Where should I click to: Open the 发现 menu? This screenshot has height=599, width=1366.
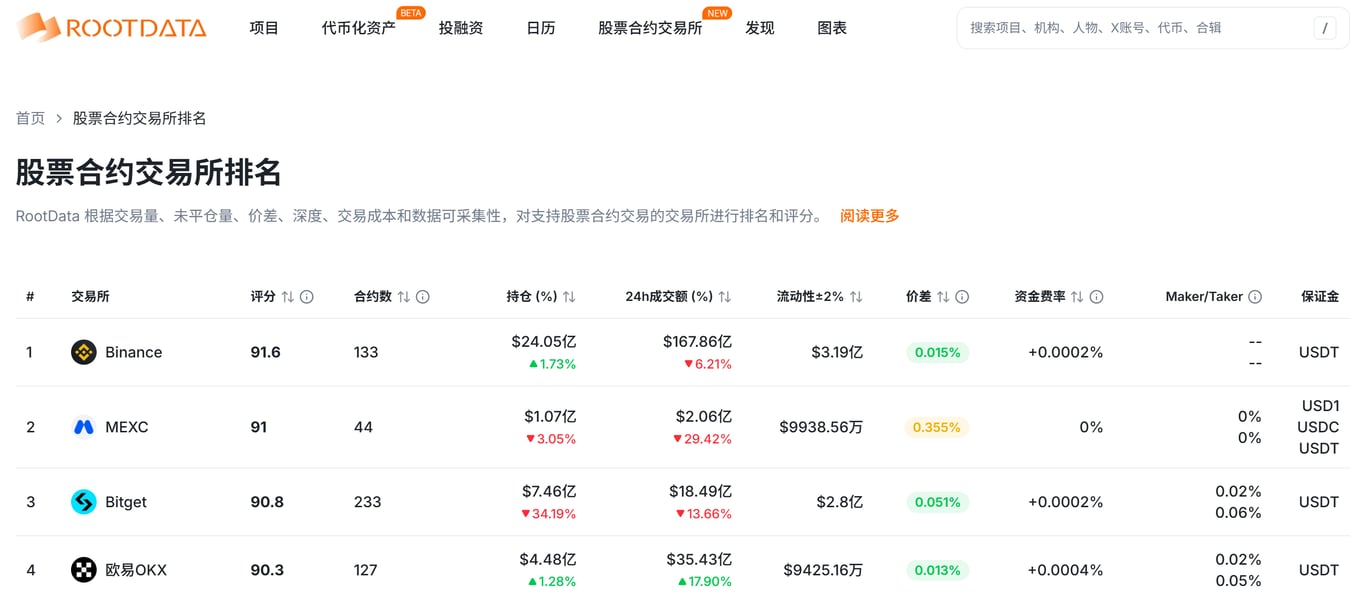tap(760, 28)
